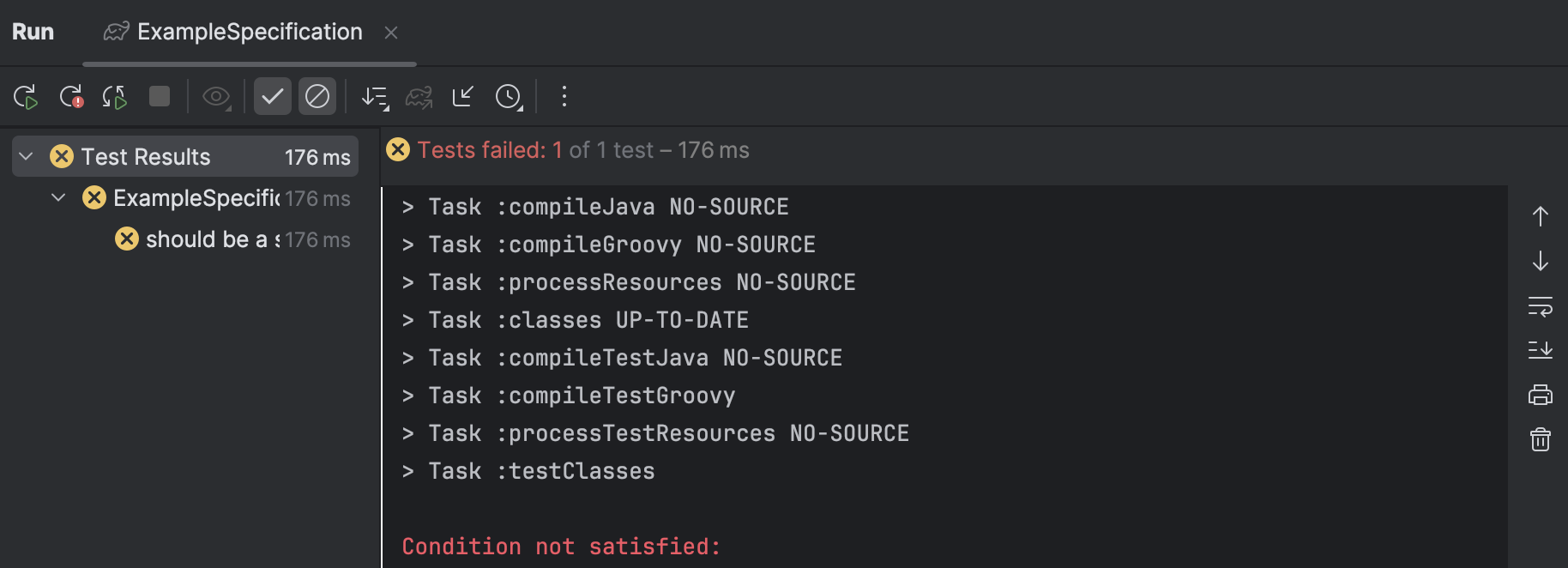Toggle soft-wrap for console output
Viewport: 1568px width, 568px height.
1541,305
